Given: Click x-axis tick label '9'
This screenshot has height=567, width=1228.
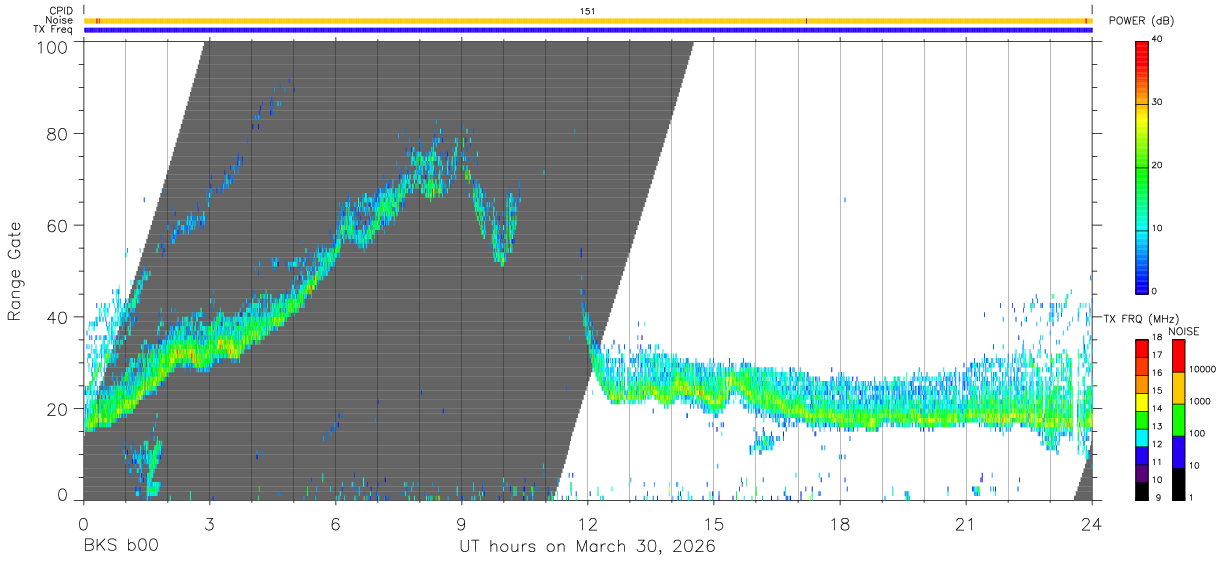Looking at the screenshot, I should click(x=461, y=524).
